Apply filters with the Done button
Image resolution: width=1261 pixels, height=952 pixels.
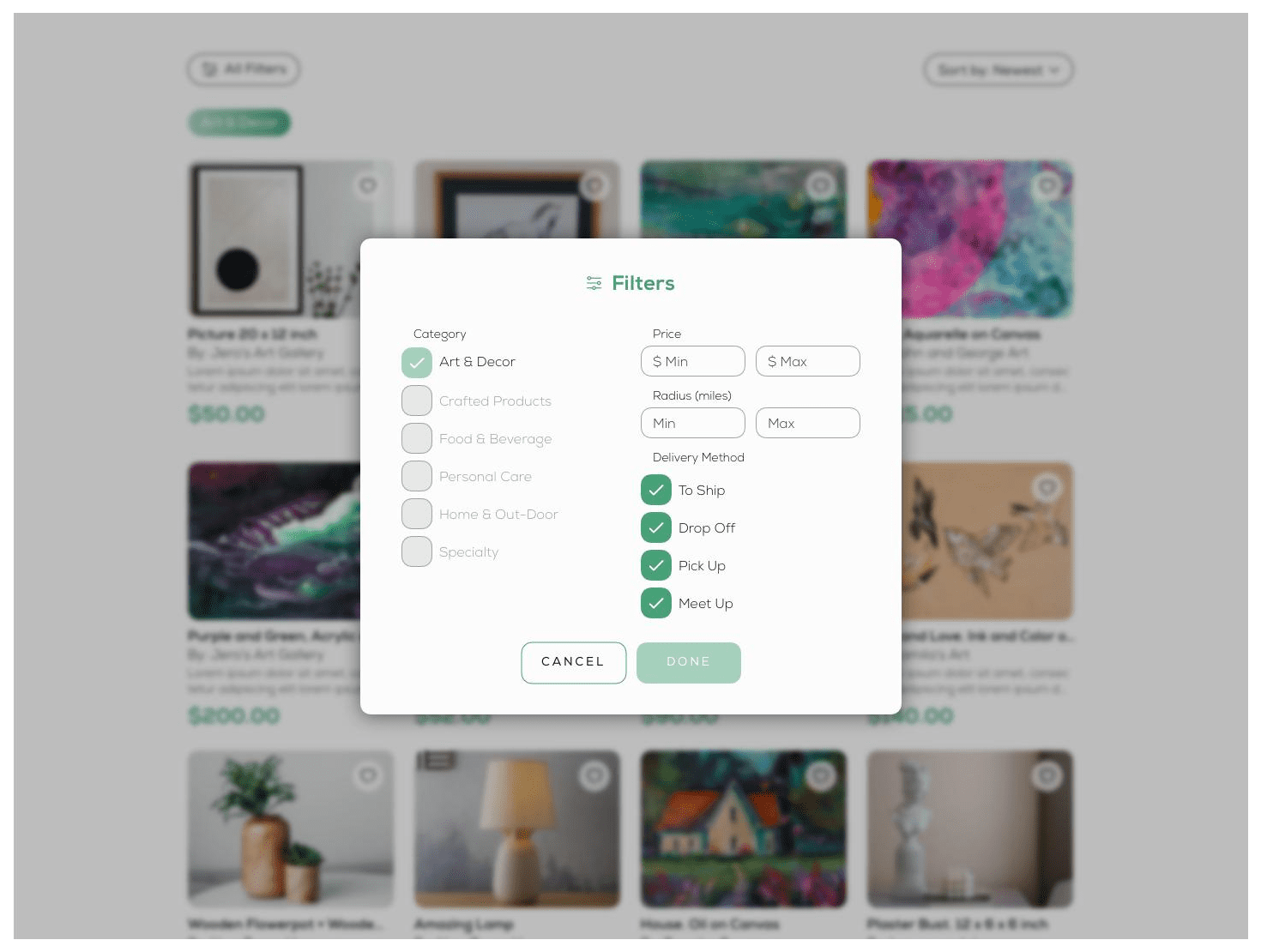click(x=689, y=663)
